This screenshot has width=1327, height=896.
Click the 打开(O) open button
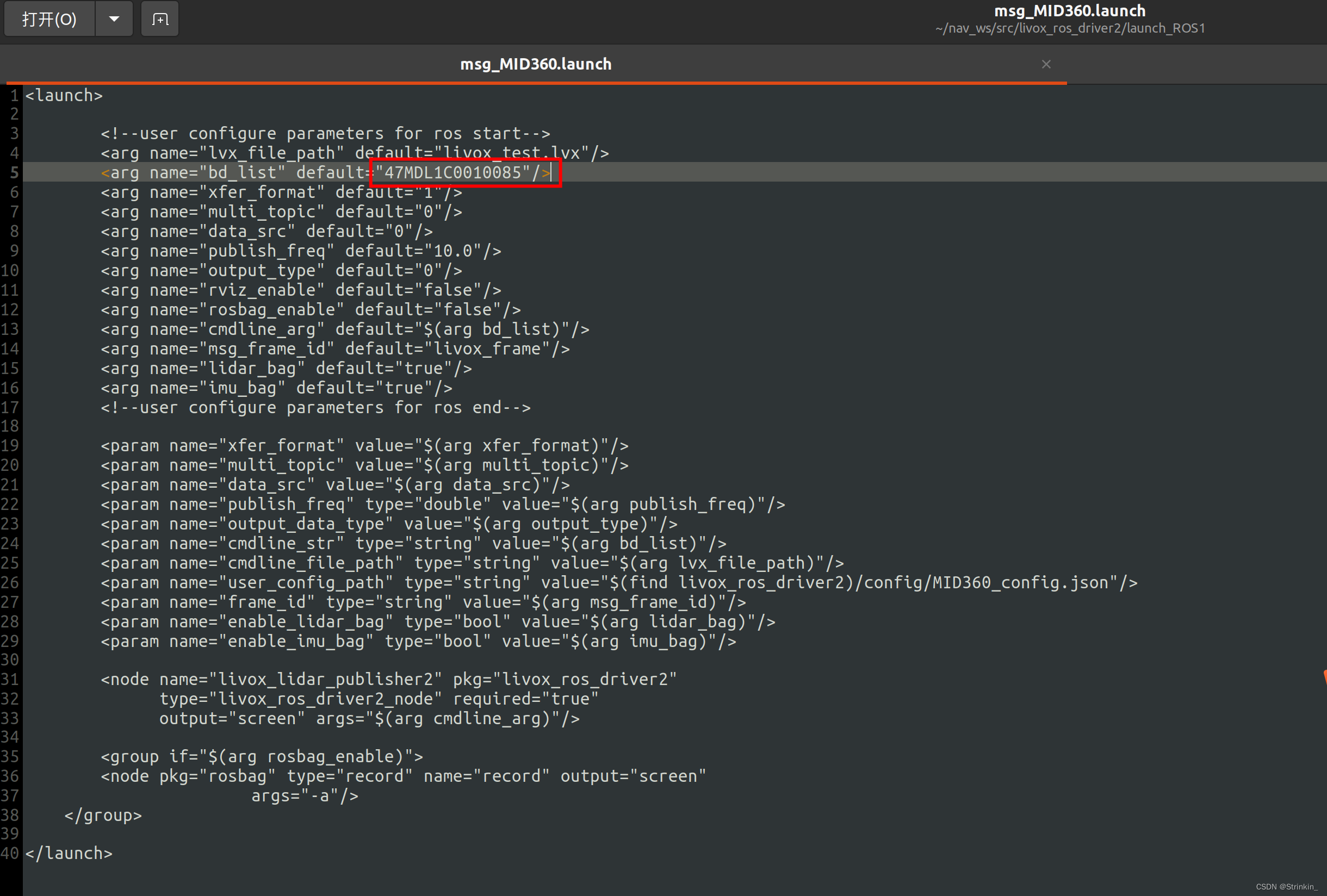click(49, 20)
